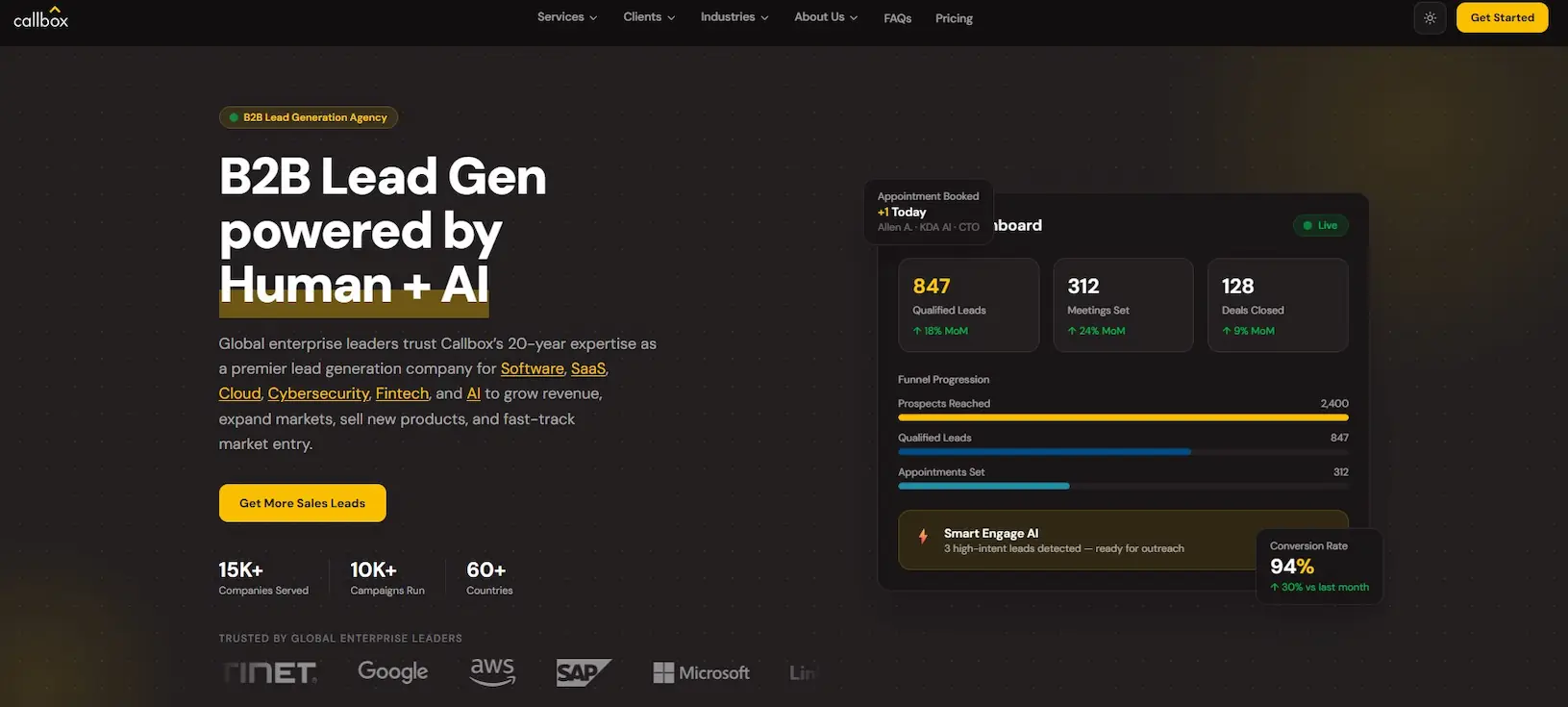Expand the Clients dropdown menu
Image resolution: width=1568 pixels, height=707 pixels.
click(x=648, y=17)
